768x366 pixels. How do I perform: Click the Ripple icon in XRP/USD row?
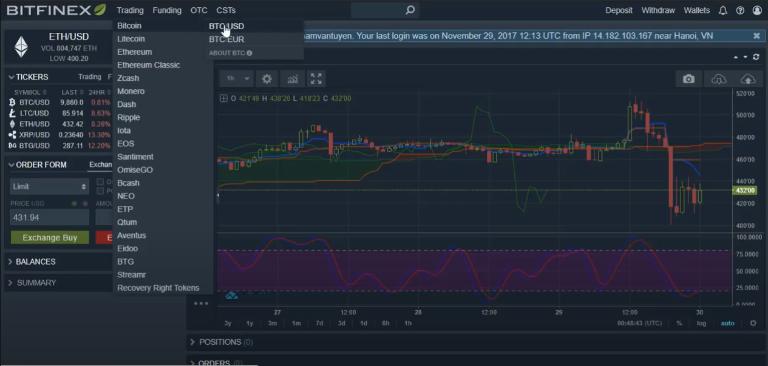pyautogui.click(x=12, y=135)
